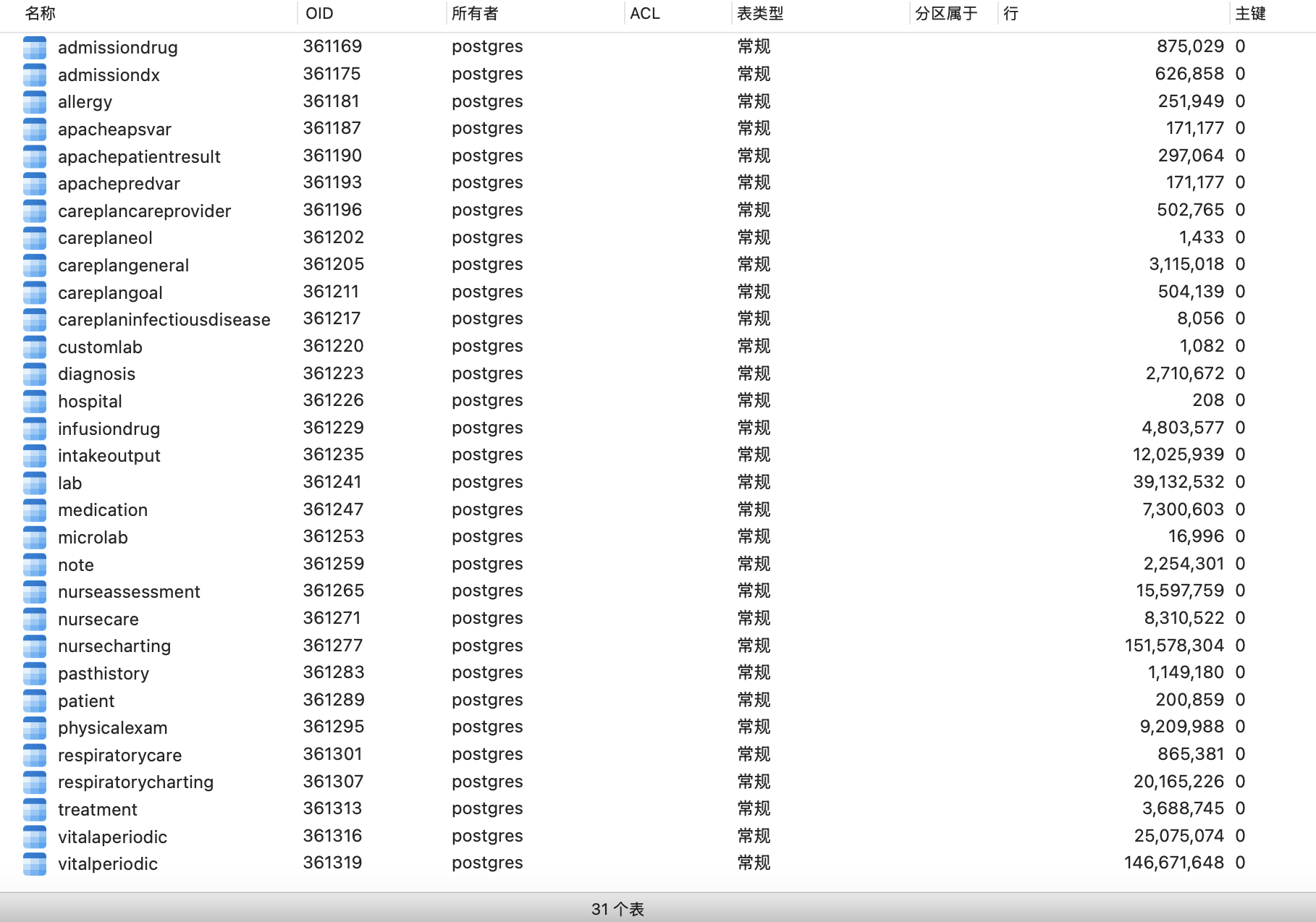Click the table icon beside allergy
1316x922 pixels.
[35, 102]
